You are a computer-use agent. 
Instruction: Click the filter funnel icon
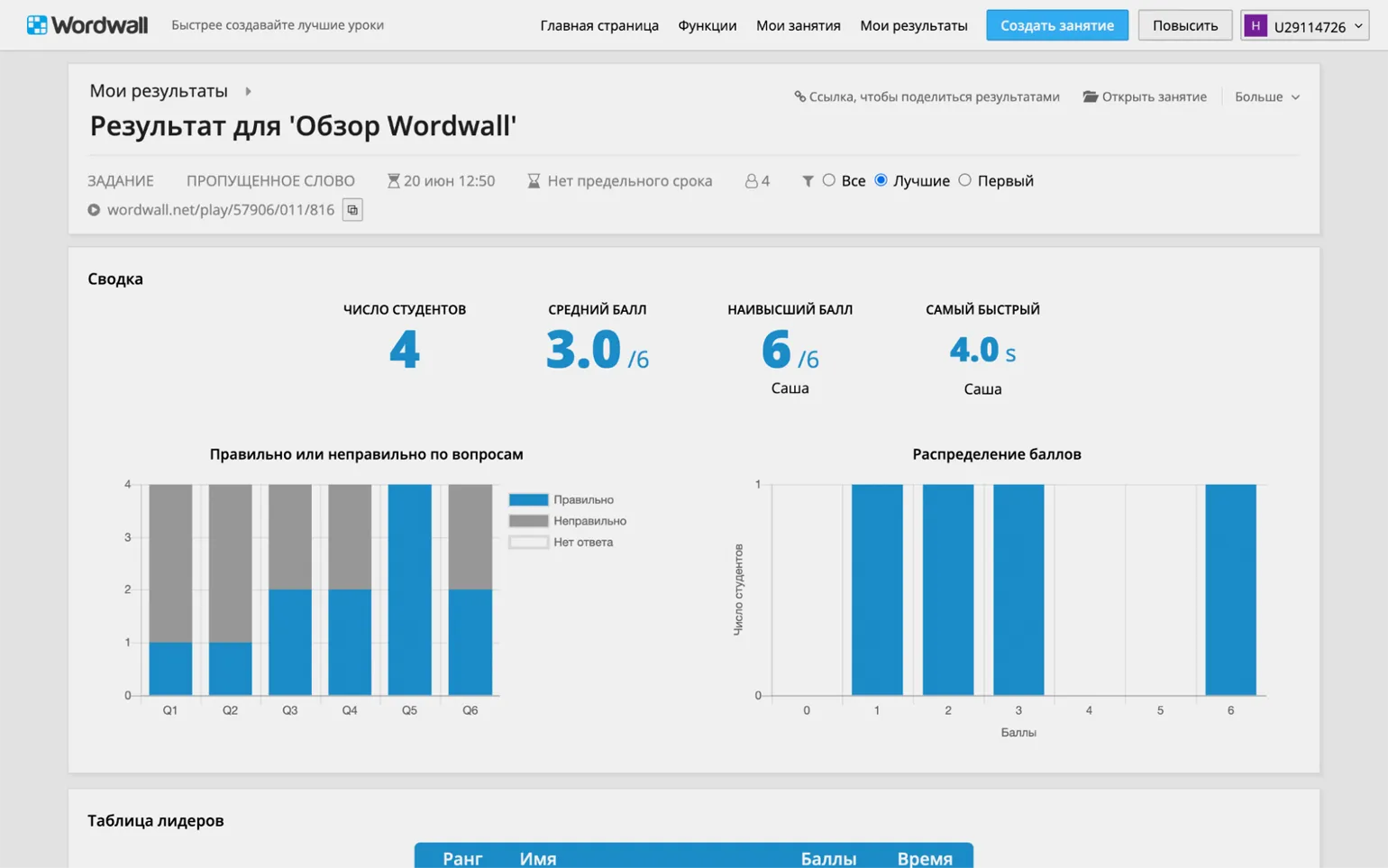pyautogui.click(x=808, y=181)
